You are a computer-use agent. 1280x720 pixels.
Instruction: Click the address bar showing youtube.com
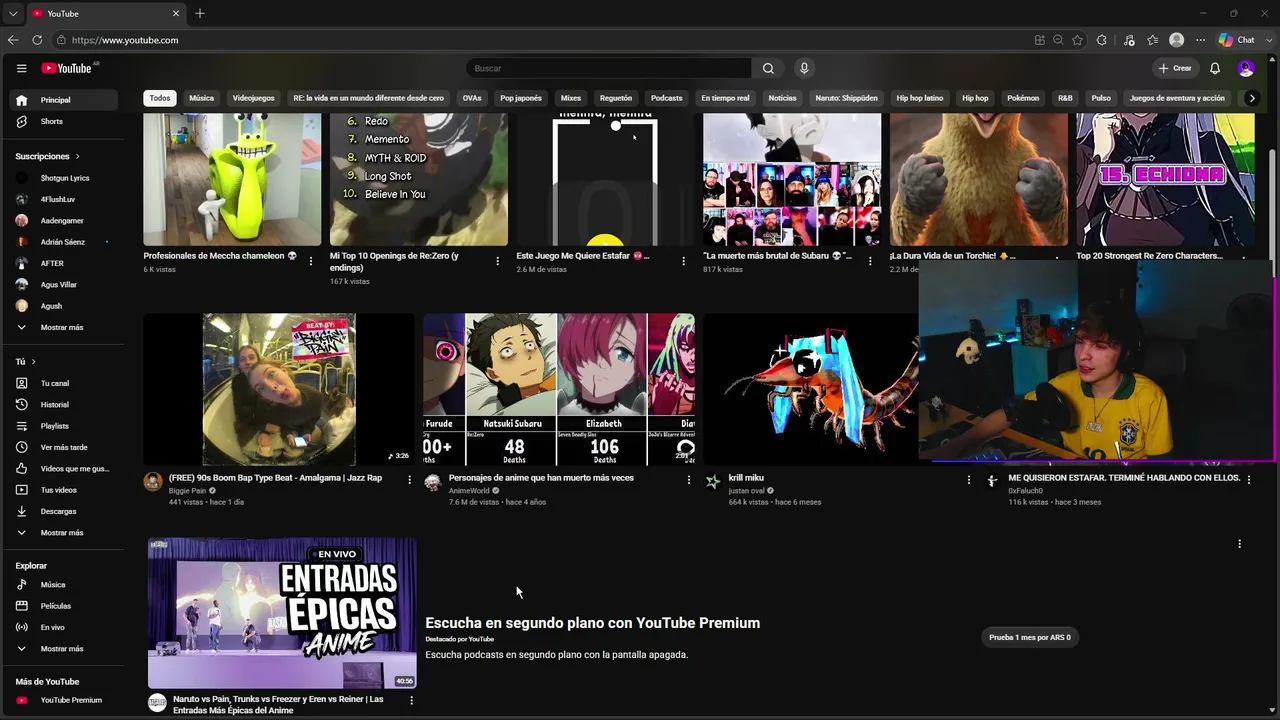point(540,40)
